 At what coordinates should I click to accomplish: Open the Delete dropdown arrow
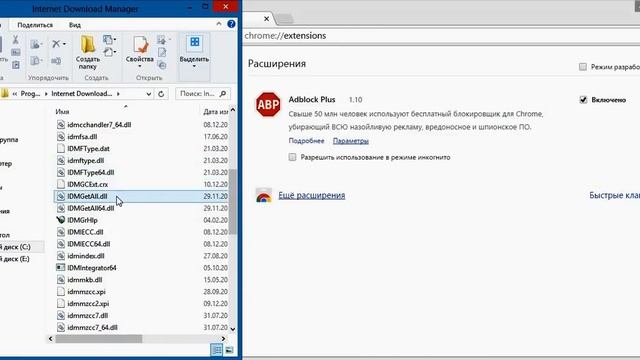[x=64, y=44]
